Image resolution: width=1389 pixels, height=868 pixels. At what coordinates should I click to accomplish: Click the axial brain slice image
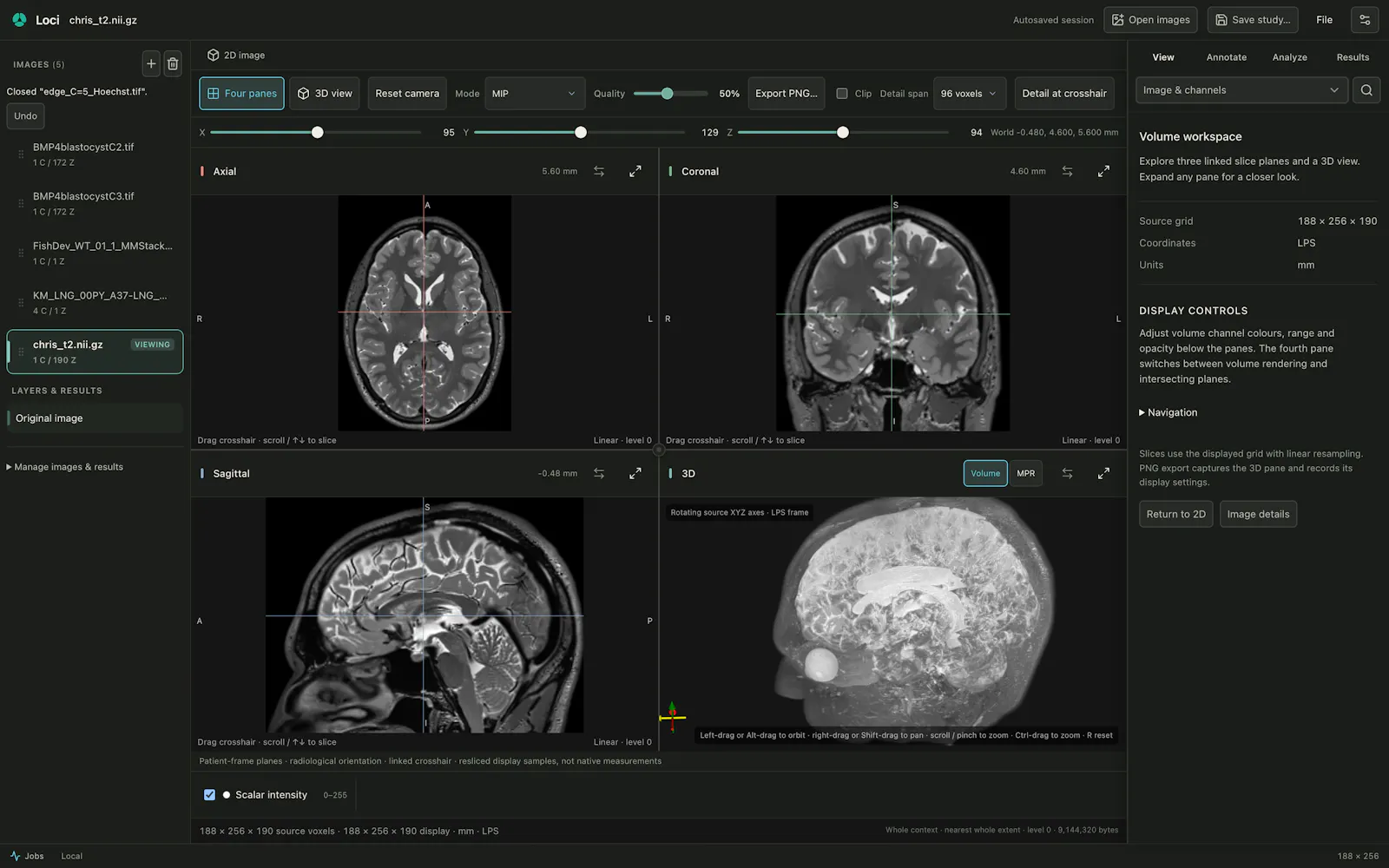pos(425,312)
